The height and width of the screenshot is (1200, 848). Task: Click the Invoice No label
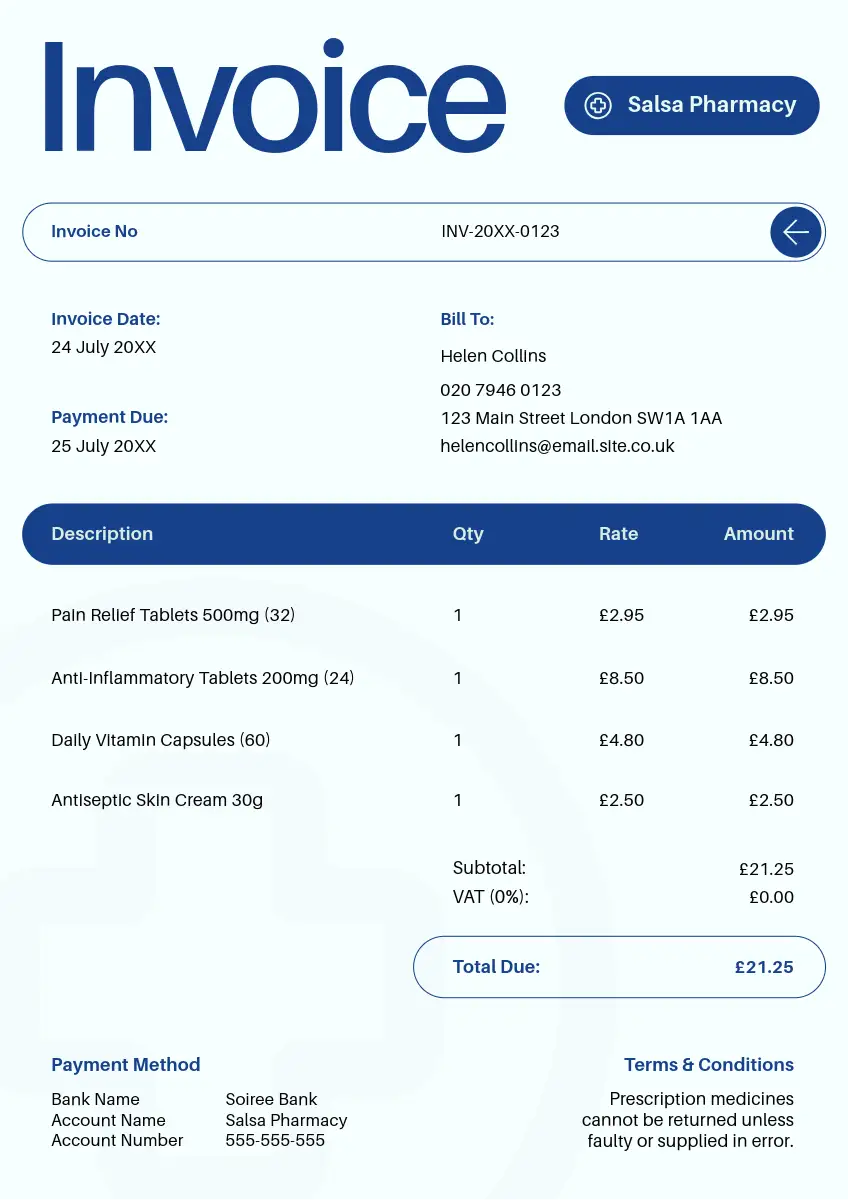point(94,231)
